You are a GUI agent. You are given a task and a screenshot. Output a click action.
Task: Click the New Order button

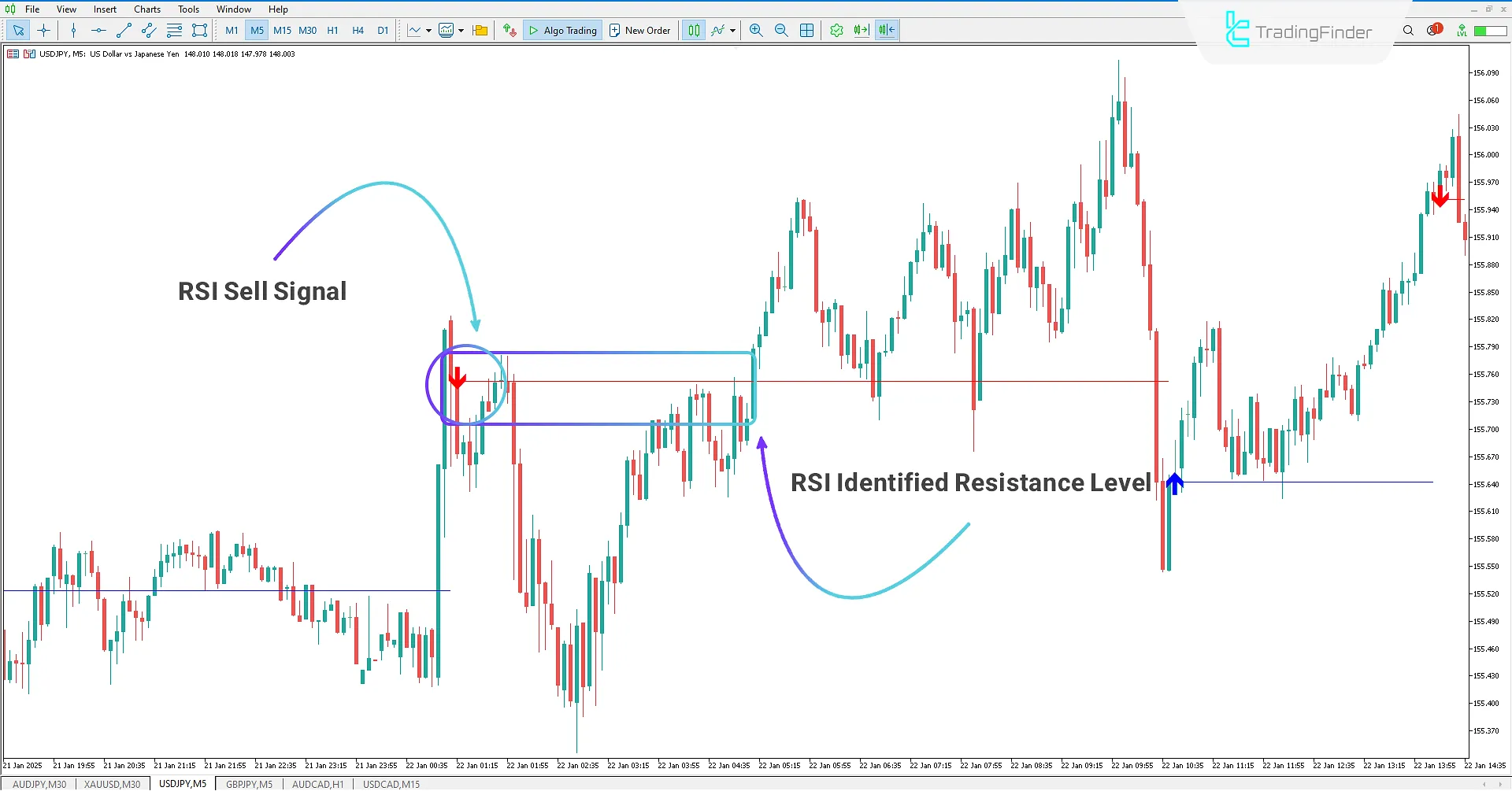[640, 30]
